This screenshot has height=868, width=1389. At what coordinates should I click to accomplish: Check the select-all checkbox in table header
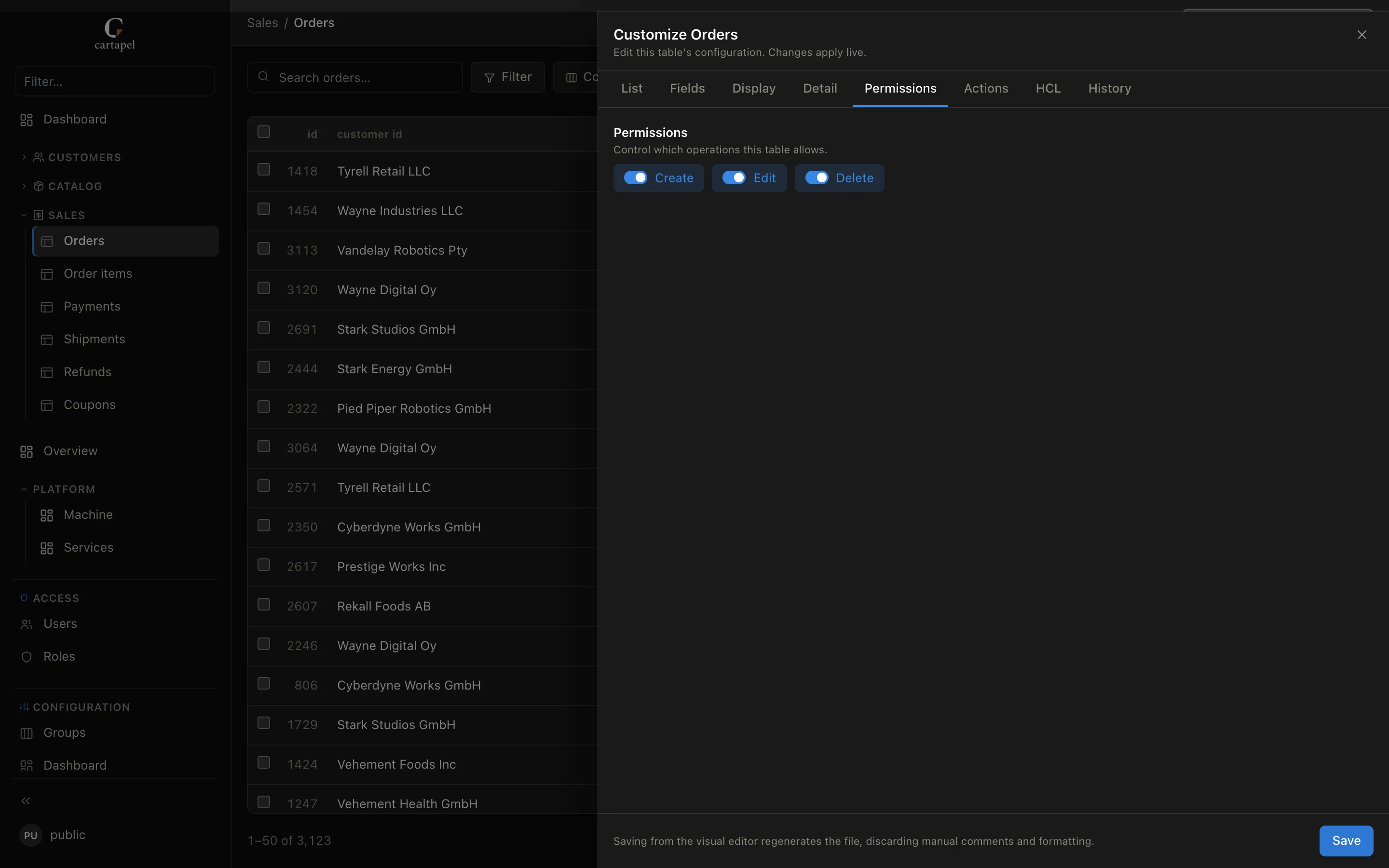264,132
